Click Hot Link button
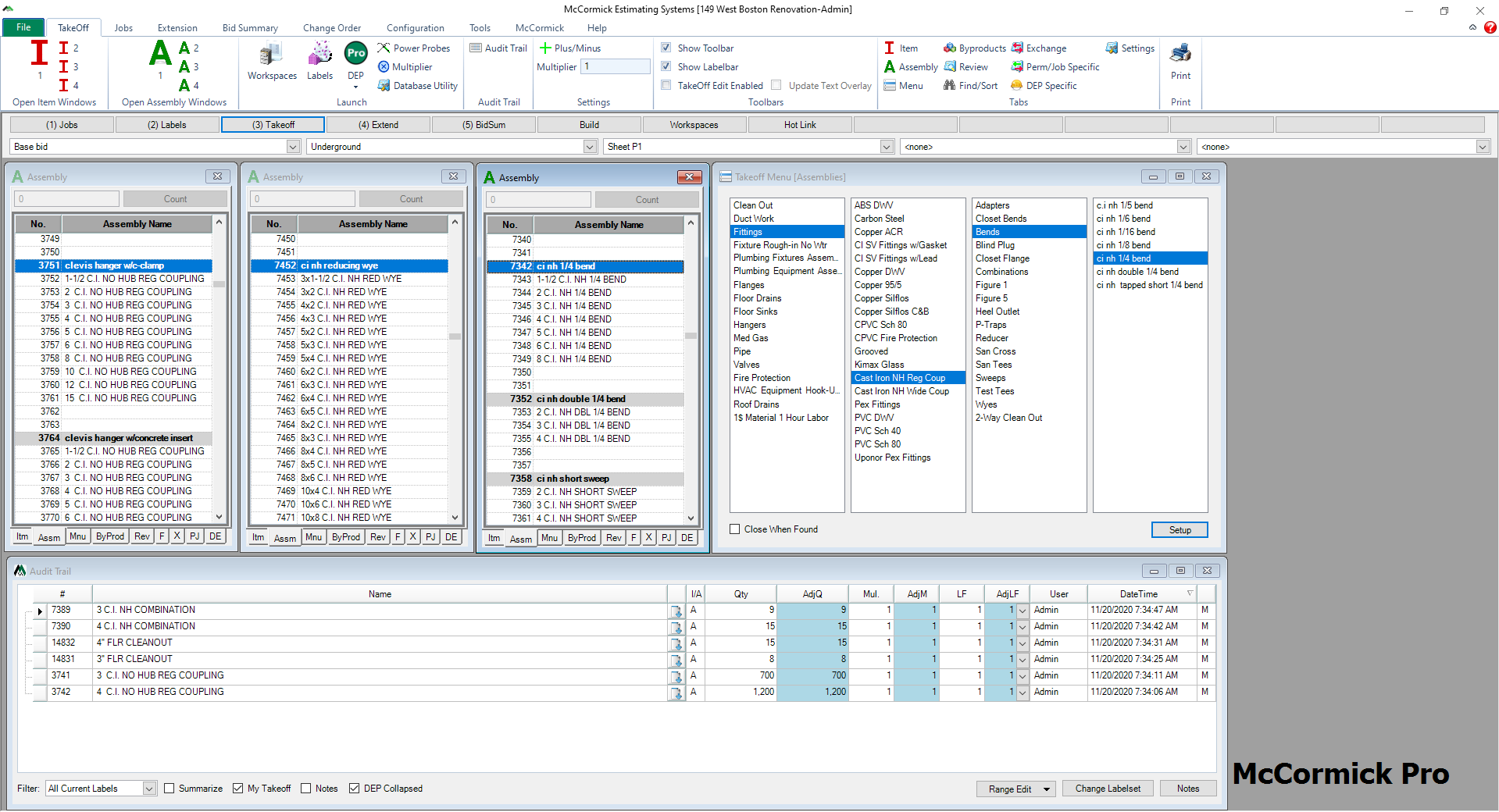This screenshot has height=812, width=1499. 800,125
